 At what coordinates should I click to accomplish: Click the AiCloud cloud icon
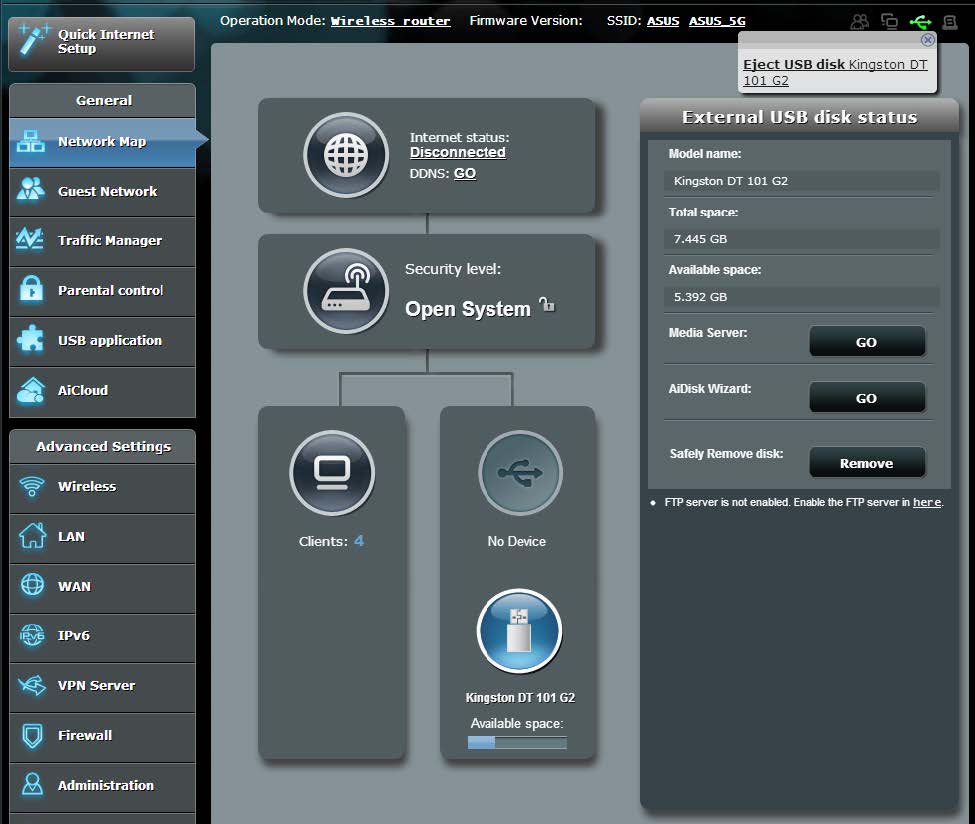coord(31,391)
